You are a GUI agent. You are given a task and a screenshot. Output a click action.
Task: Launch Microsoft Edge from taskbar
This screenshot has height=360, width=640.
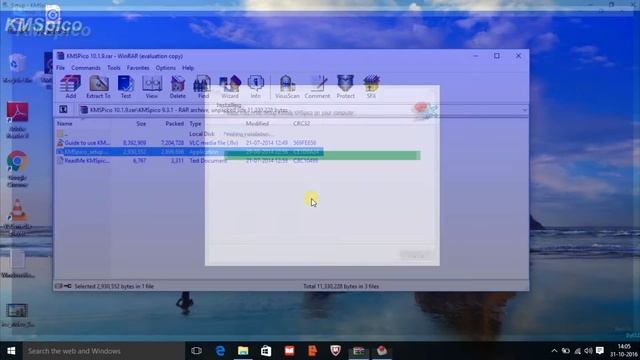click(x=220, y=351)
